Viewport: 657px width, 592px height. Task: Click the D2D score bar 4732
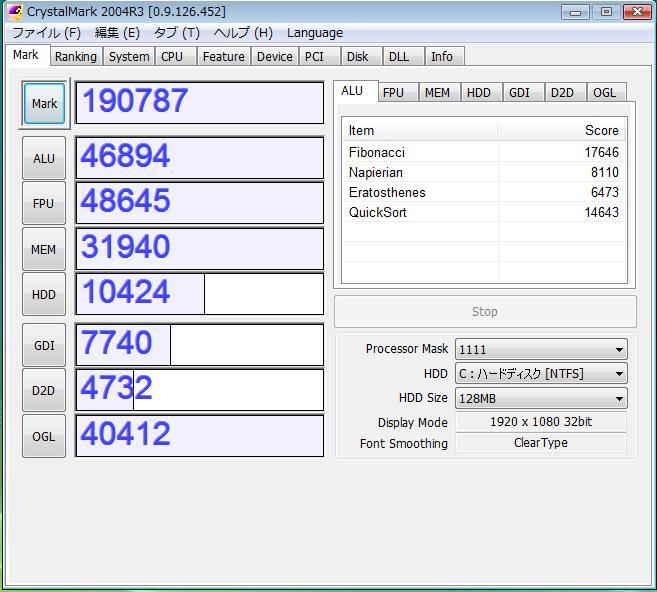click(200, 390)
